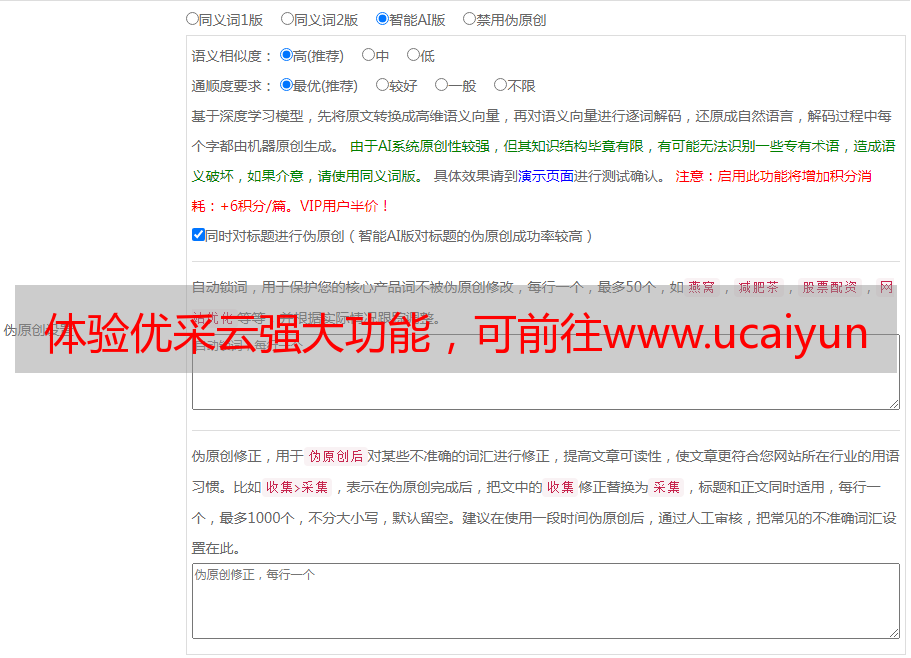Select the 同义词1版 radio option
The height and width of the screenshot is (658, 911).
click(x=192, y=19)
